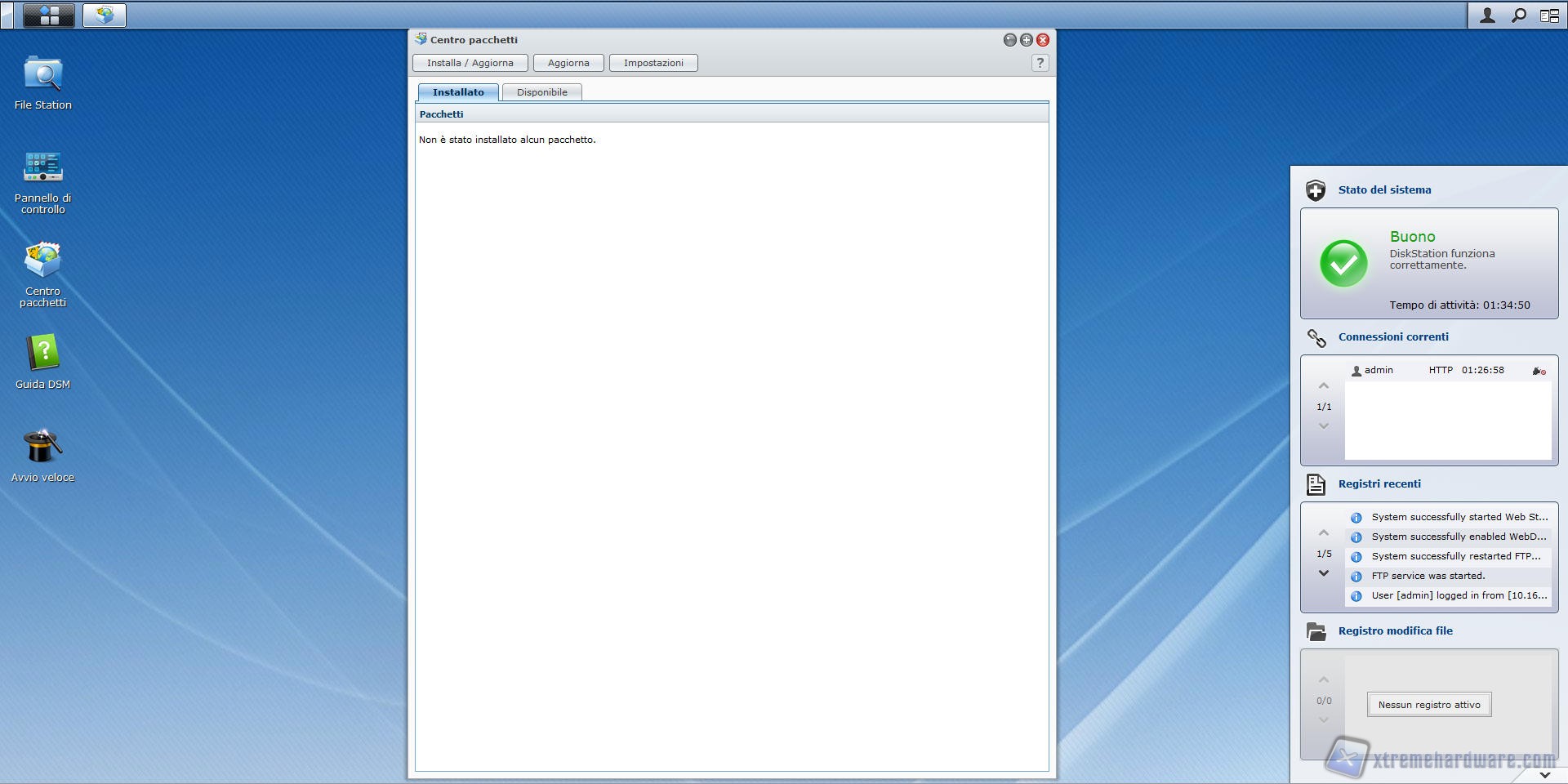The image size is (1568, 784).
Task: Toggle the widgets panel icon
Action: pyautogui.click(x=1549, y=16)
